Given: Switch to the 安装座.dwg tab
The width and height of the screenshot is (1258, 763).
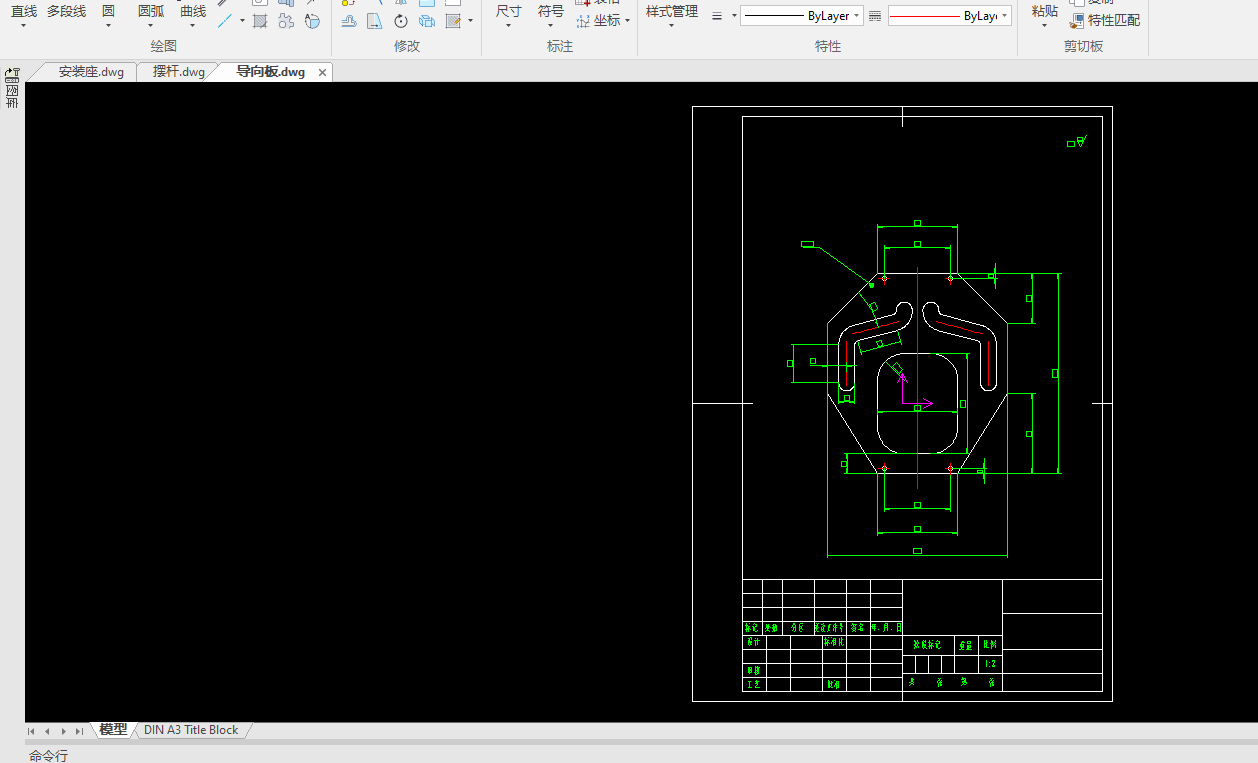Looking at the screenshot, I should [91, 72].
